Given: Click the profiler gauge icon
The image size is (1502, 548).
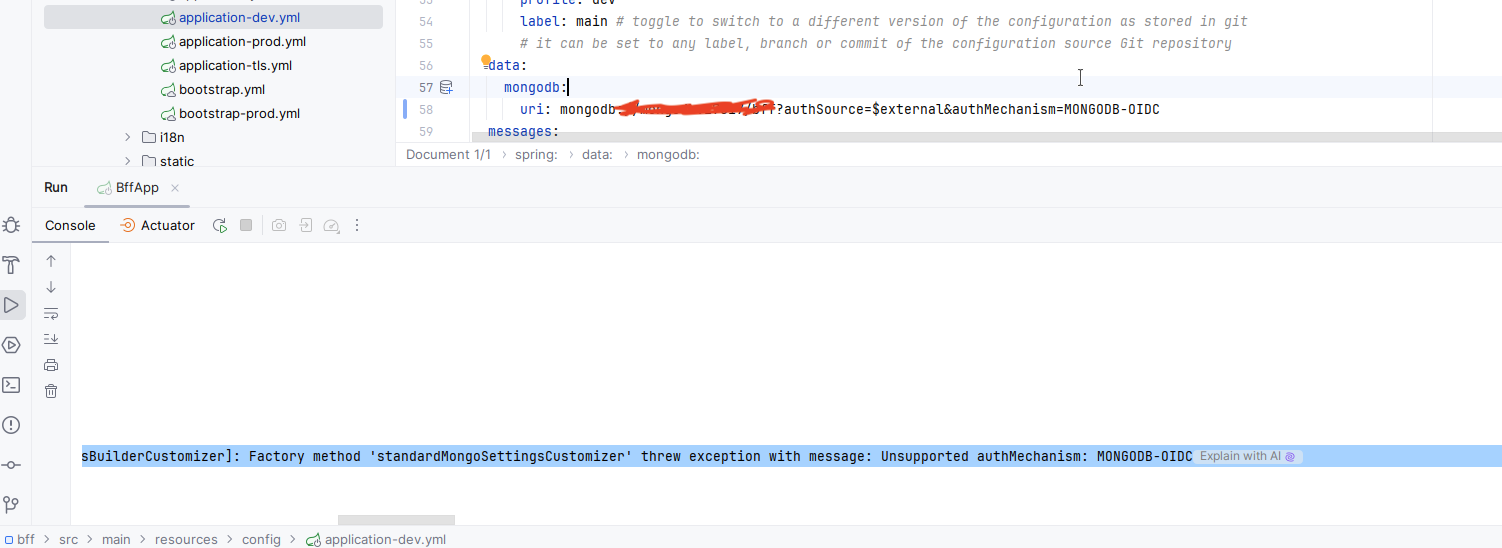Looking at the screenshot, I should (x=332, y=226).
